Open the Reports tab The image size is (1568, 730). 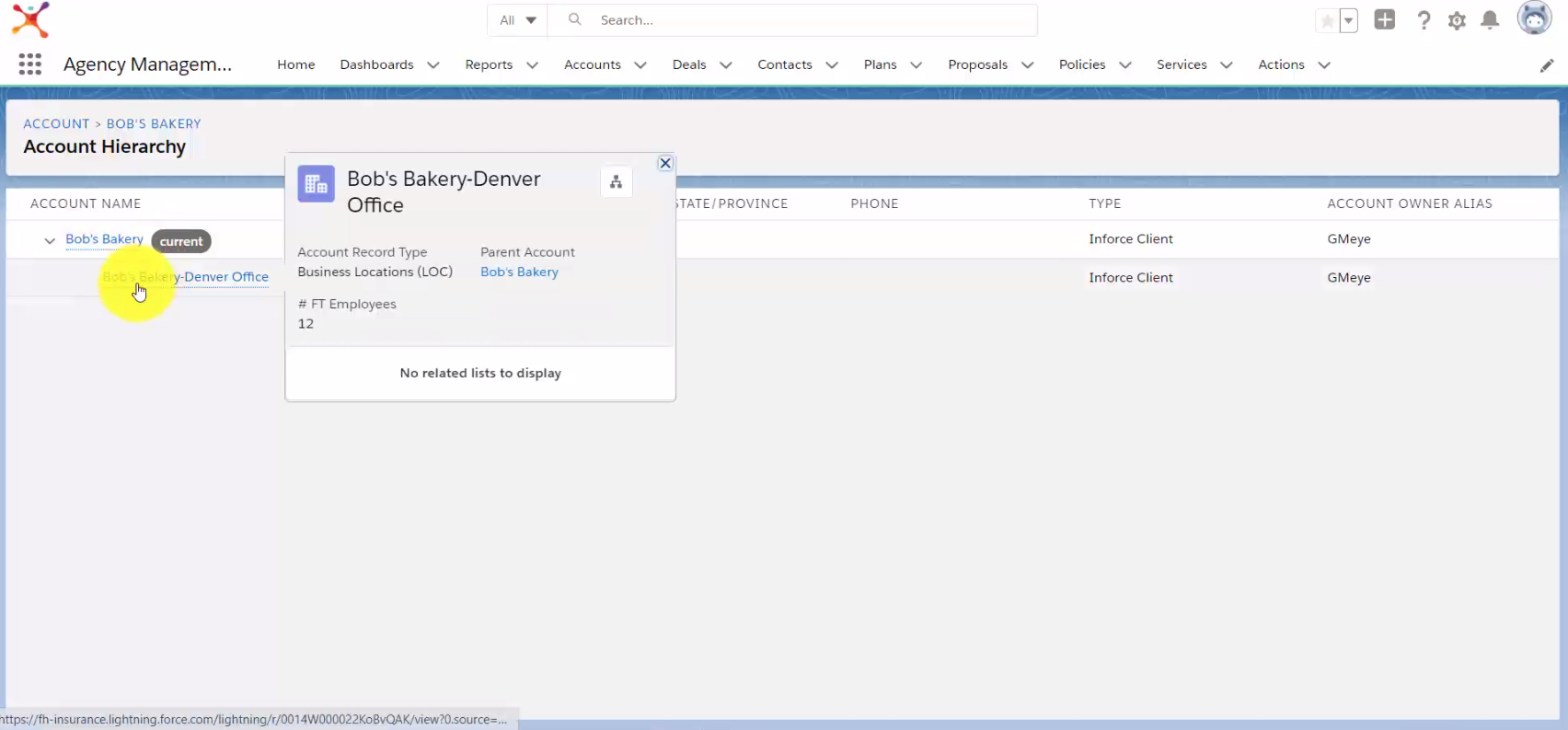pos(489,64)
